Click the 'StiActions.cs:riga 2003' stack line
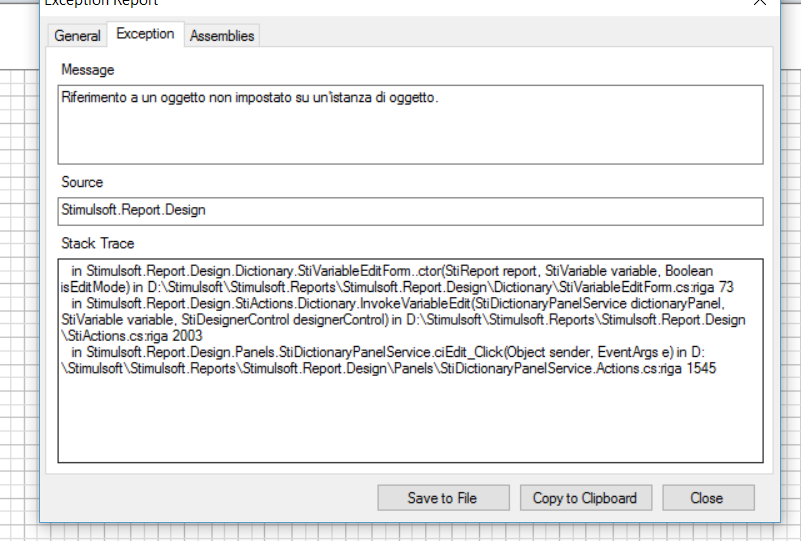The width and height of the screenshot is (801, 541). (132, 336)
